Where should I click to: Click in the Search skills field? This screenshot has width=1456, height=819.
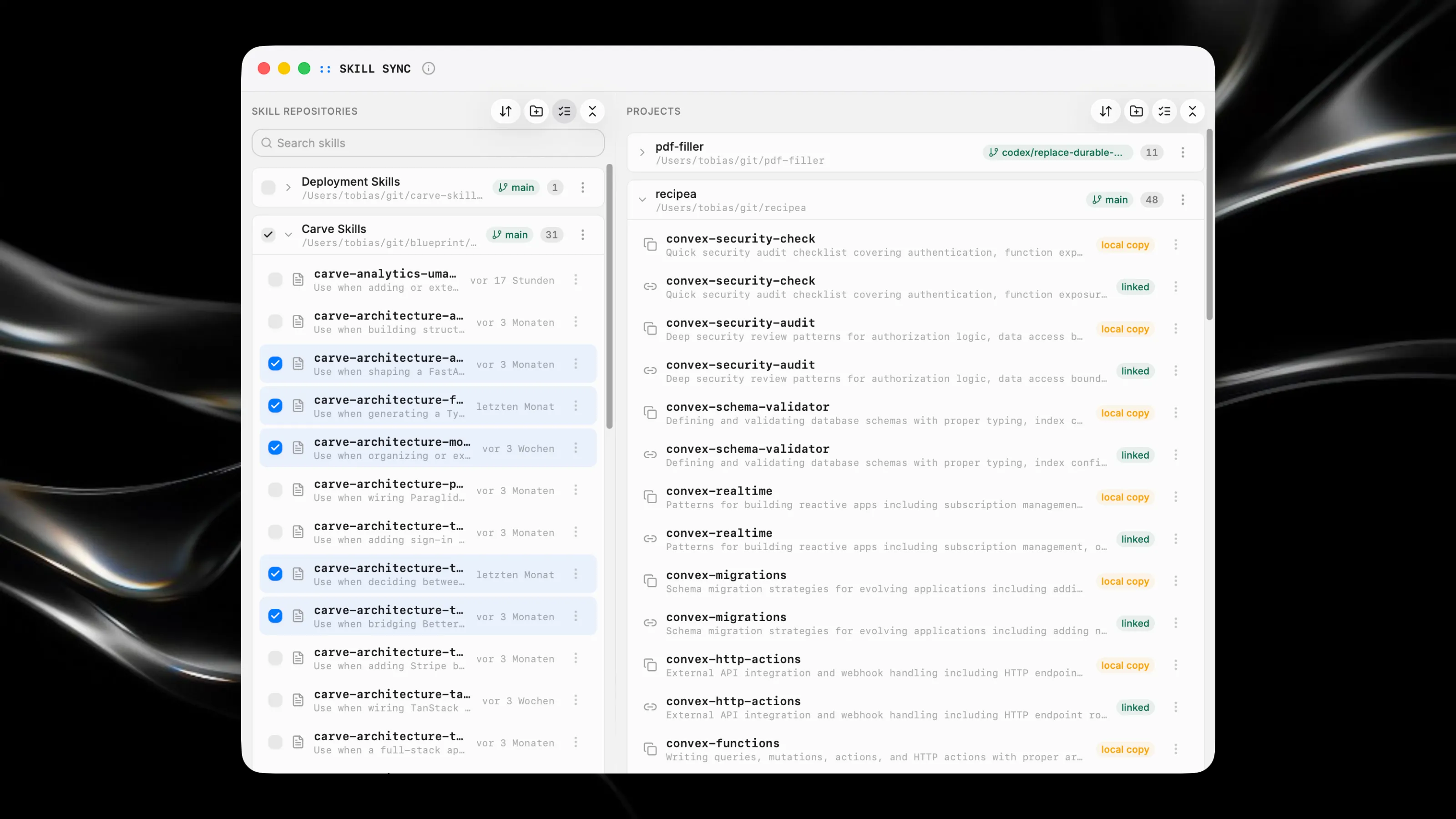[x=428, y=143]
